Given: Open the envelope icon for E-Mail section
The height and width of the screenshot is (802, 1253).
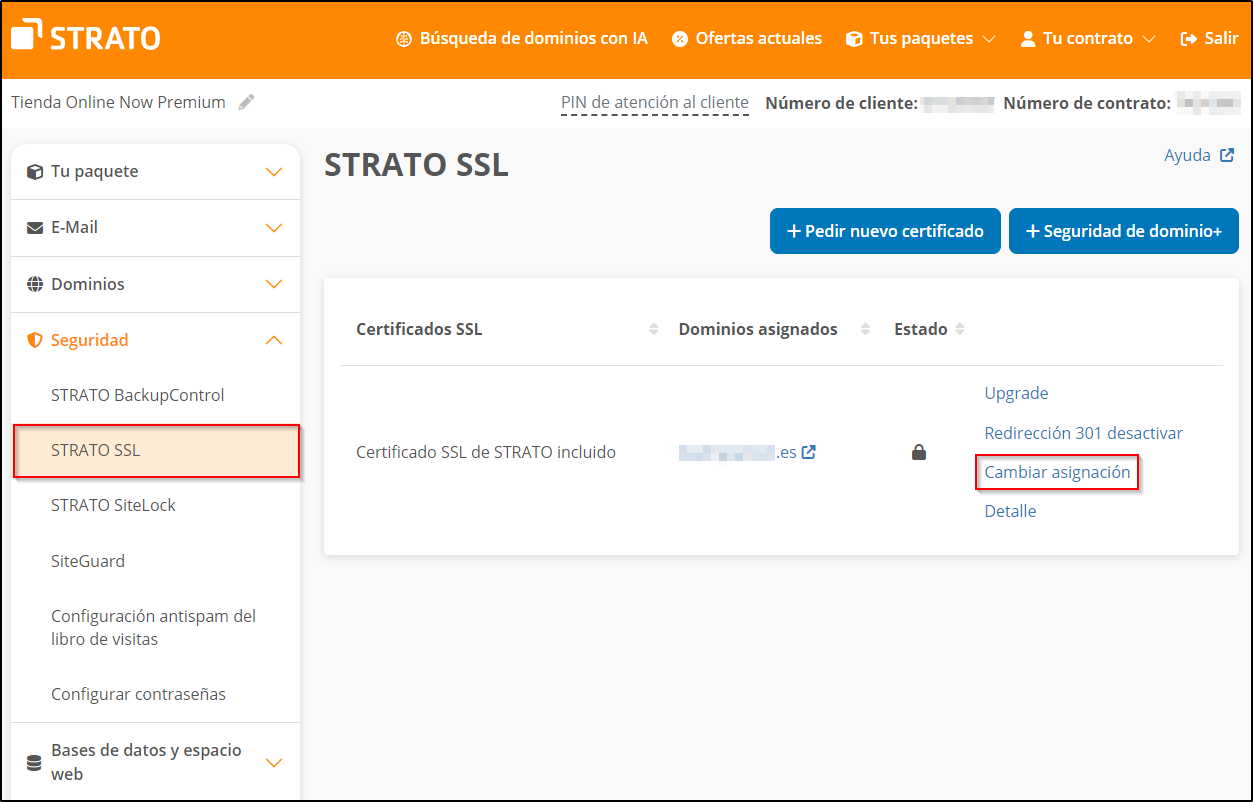Looking at the screenshot, I should pos(35,227).
